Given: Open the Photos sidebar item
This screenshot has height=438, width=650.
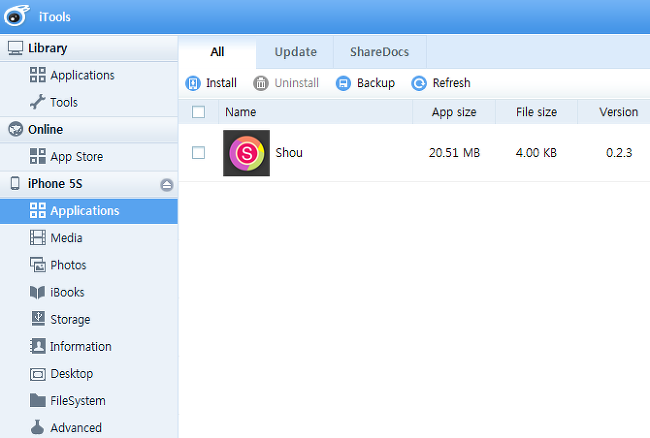Looking at the screenshot, I should (89, 265).
